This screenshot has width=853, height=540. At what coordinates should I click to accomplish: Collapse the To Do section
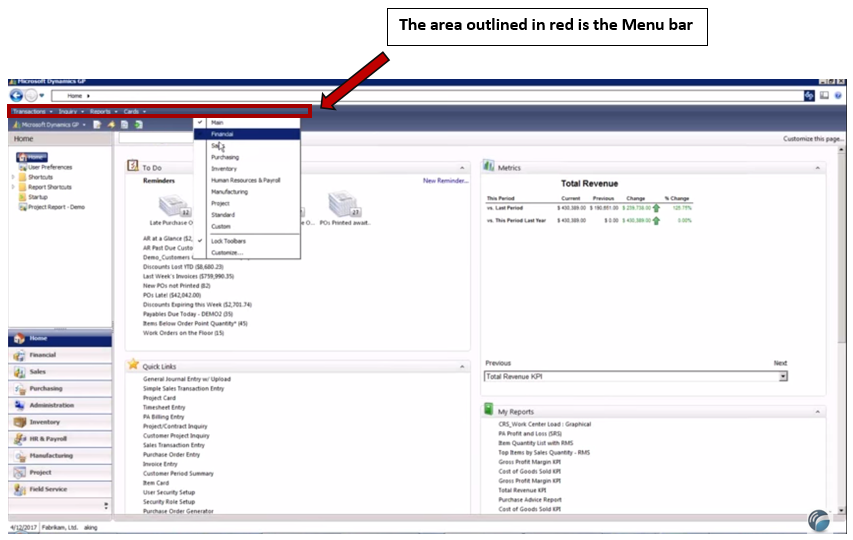pos(462,168)
